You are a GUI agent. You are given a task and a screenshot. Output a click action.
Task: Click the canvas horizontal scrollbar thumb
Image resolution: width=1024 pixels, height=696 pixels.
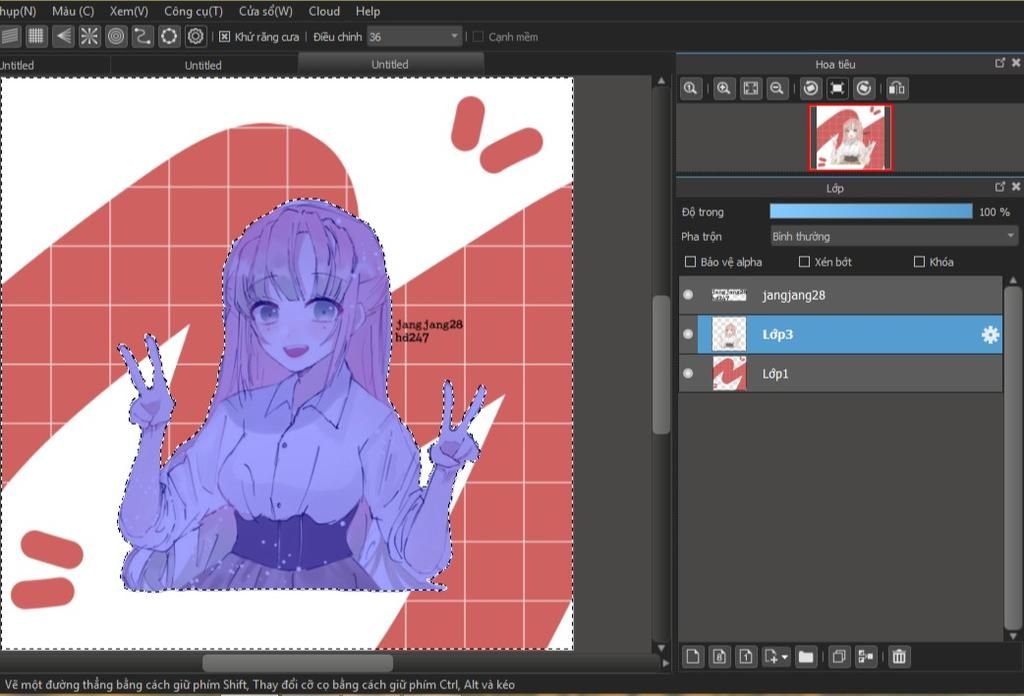click(x=298, y=663)
